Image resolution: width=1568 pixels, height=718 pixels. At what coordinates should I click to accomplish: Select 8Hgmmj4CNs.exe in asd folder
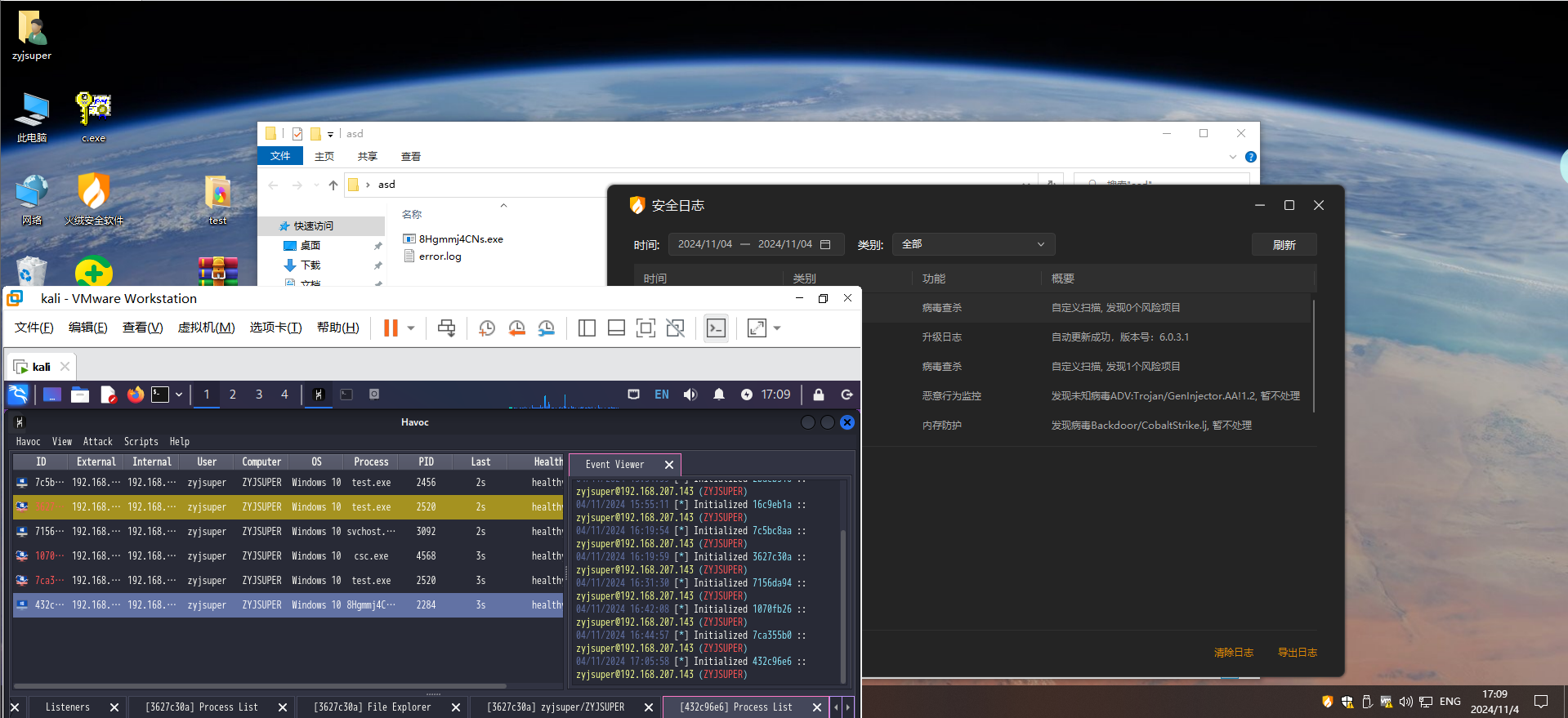click(x=453, y=239)
